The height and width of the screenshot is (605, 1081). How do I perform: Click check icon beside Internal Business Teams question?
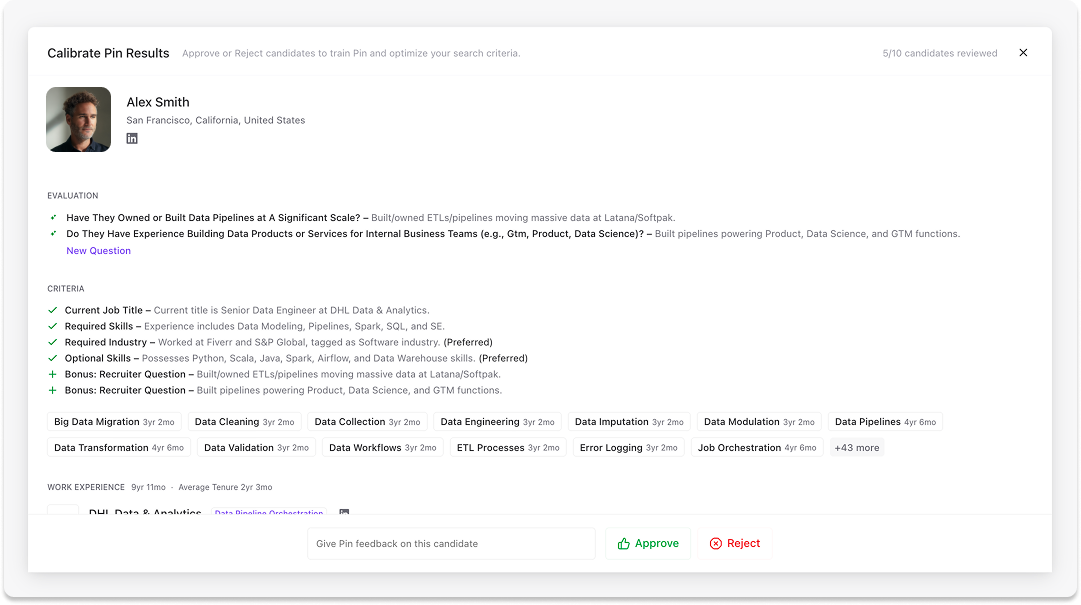53,234
